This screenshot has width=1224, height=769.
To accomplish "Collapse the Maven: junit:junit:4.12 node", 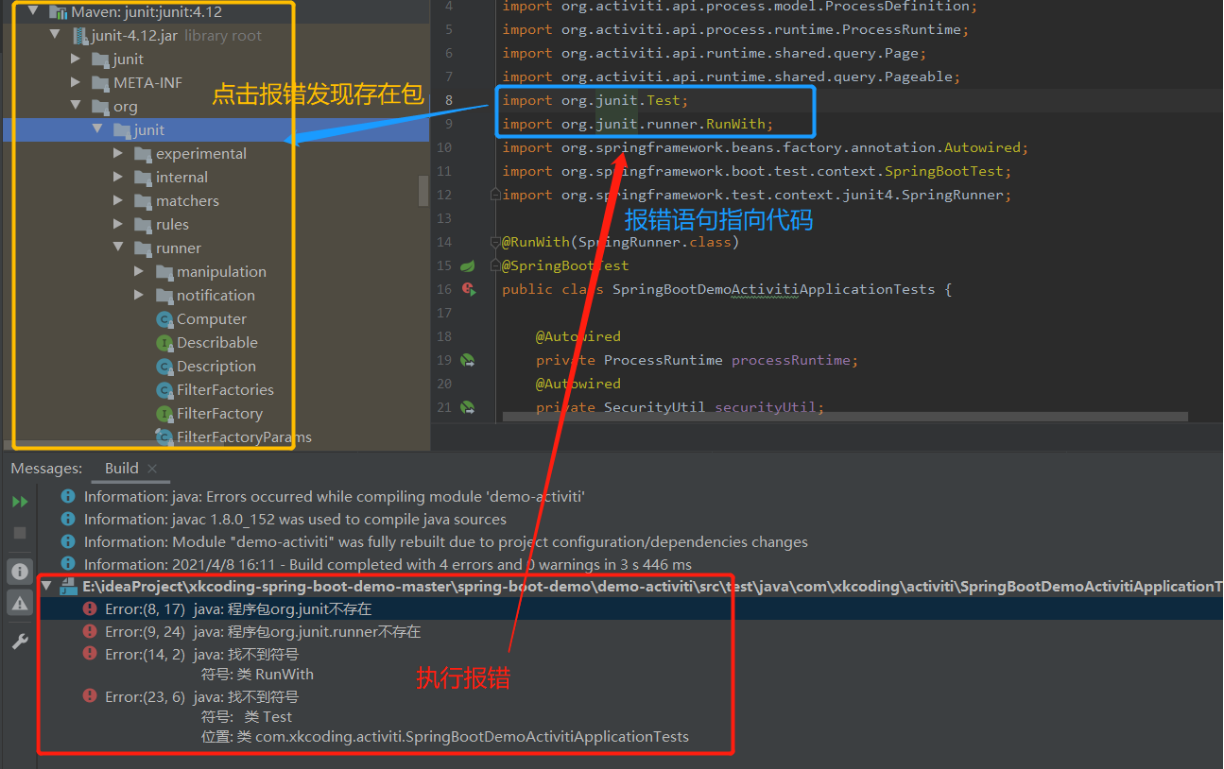I will pyautogui.click(x=34, y=12).
